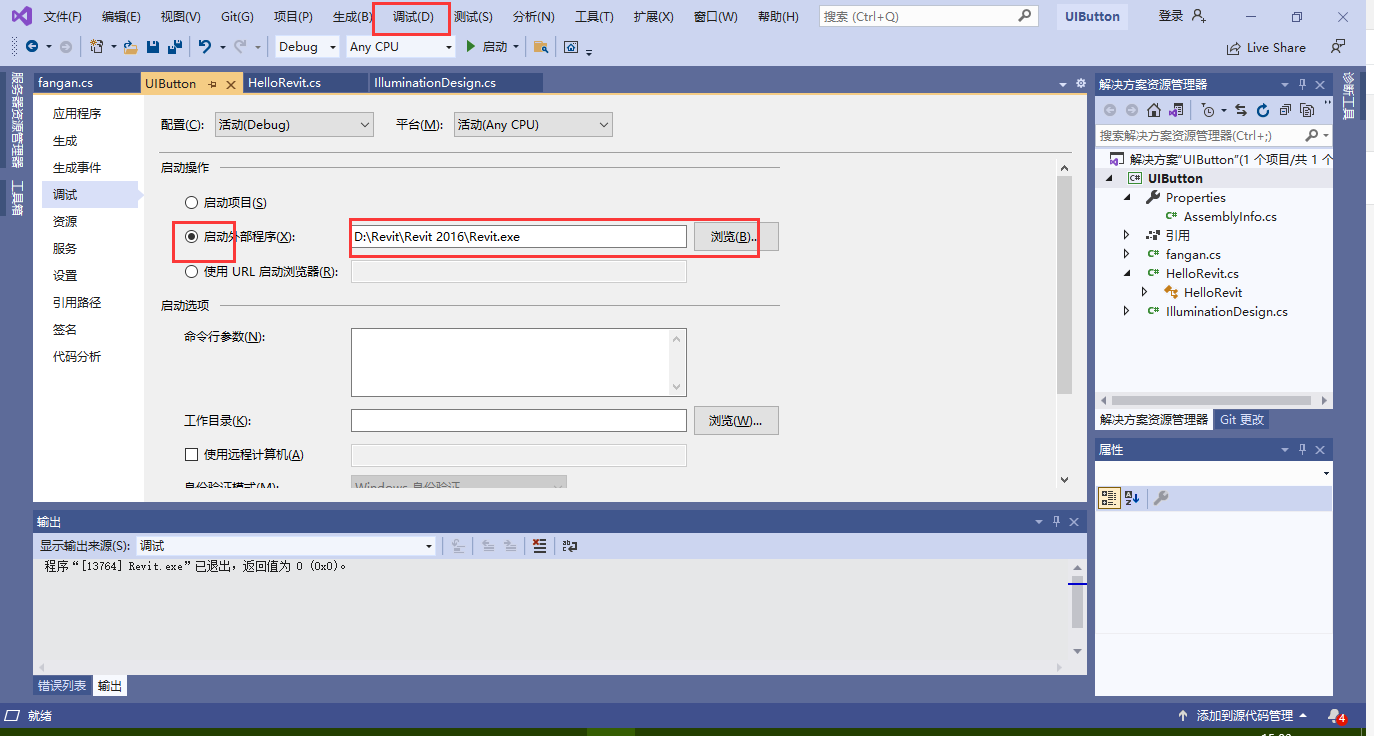Image resolution: width=1374 pixels, height=736 pixels.
Task: Switch to the Git 更改 tab
Action: [x=1242, y=420]
